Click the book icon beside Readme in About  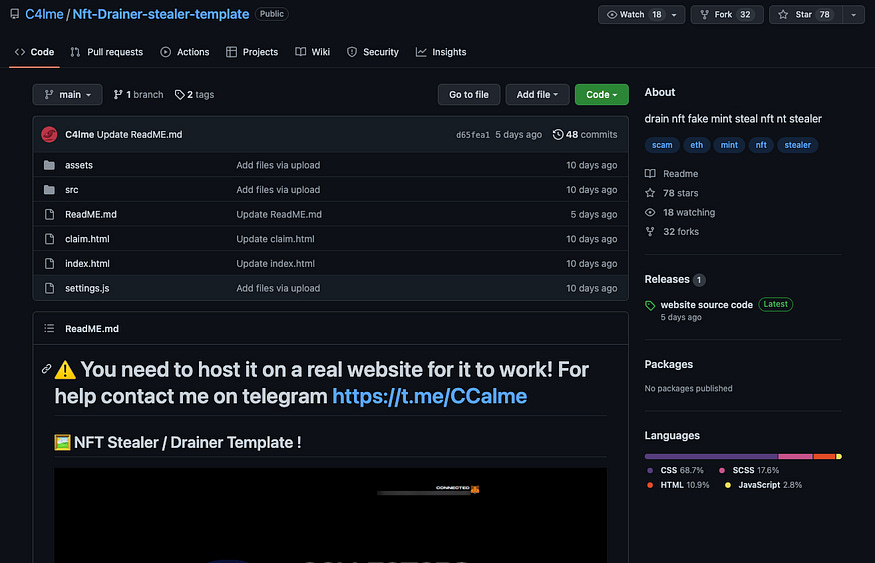pyautogui.click(x=650, y=174)
